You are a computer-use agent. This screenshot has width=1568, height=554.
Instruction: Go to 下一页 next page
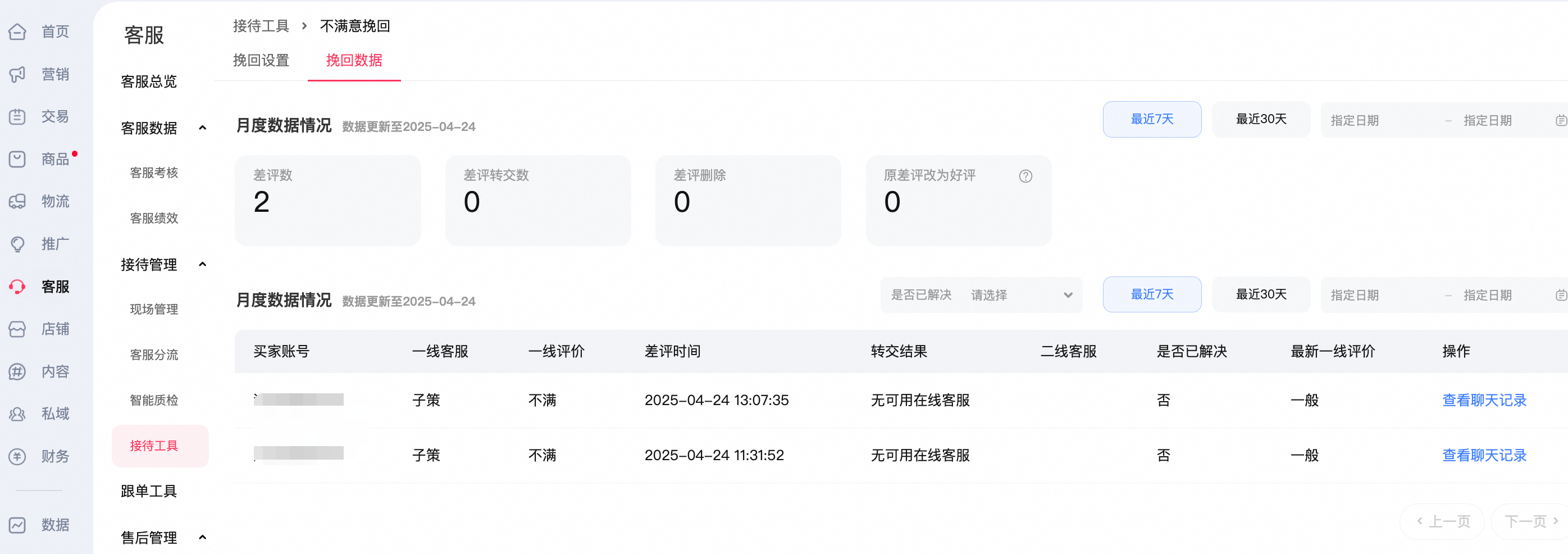[1530, 521]
